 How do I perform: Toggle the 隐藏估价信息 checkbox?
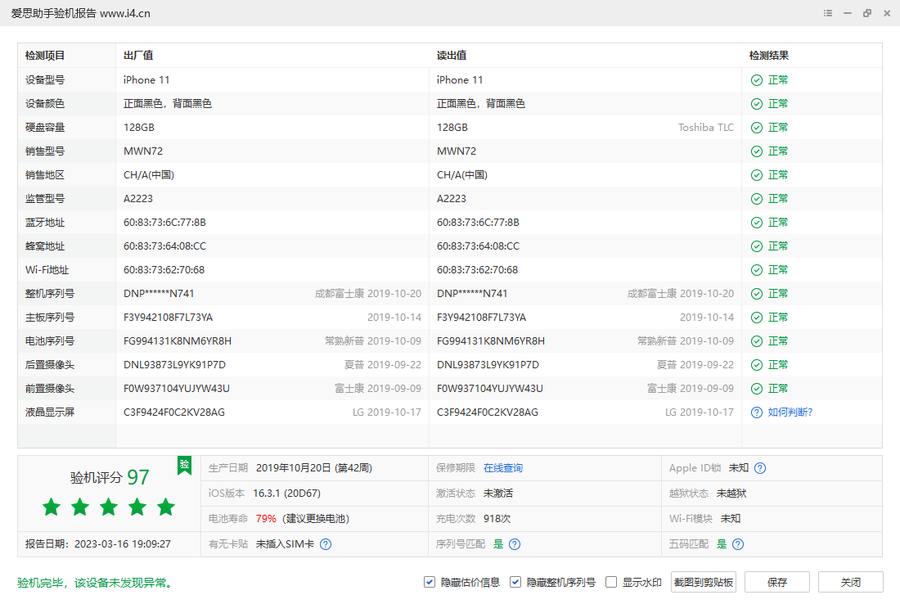[x=430, y=582]
